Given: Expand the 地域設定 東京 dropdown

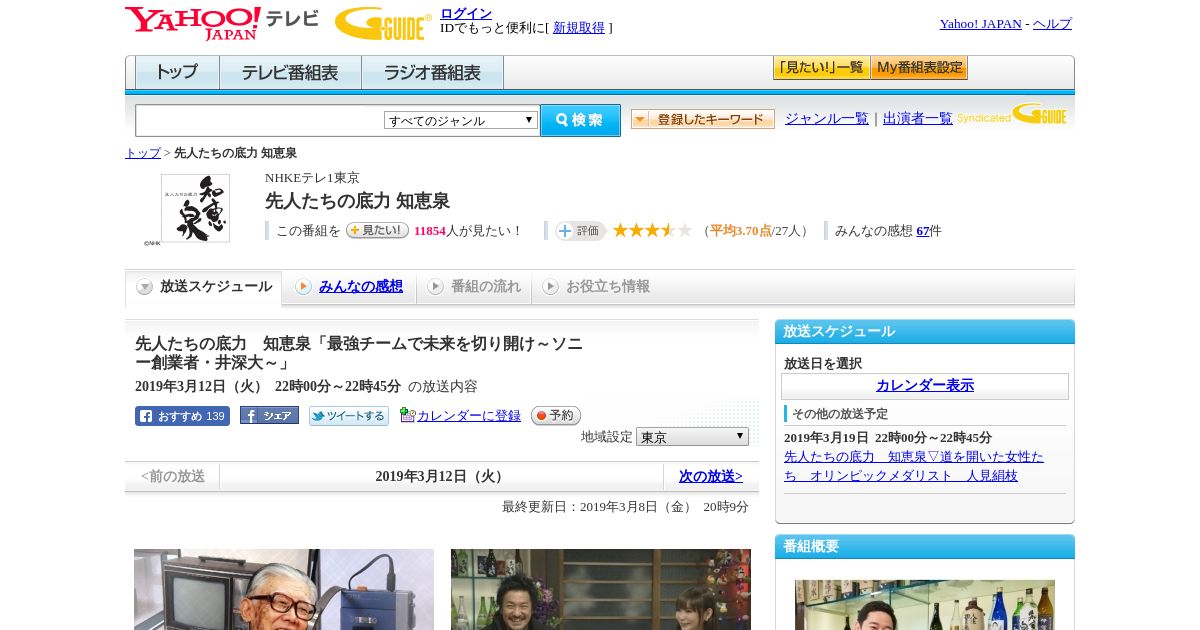Looking at the screenshot, I should [692, 437].
